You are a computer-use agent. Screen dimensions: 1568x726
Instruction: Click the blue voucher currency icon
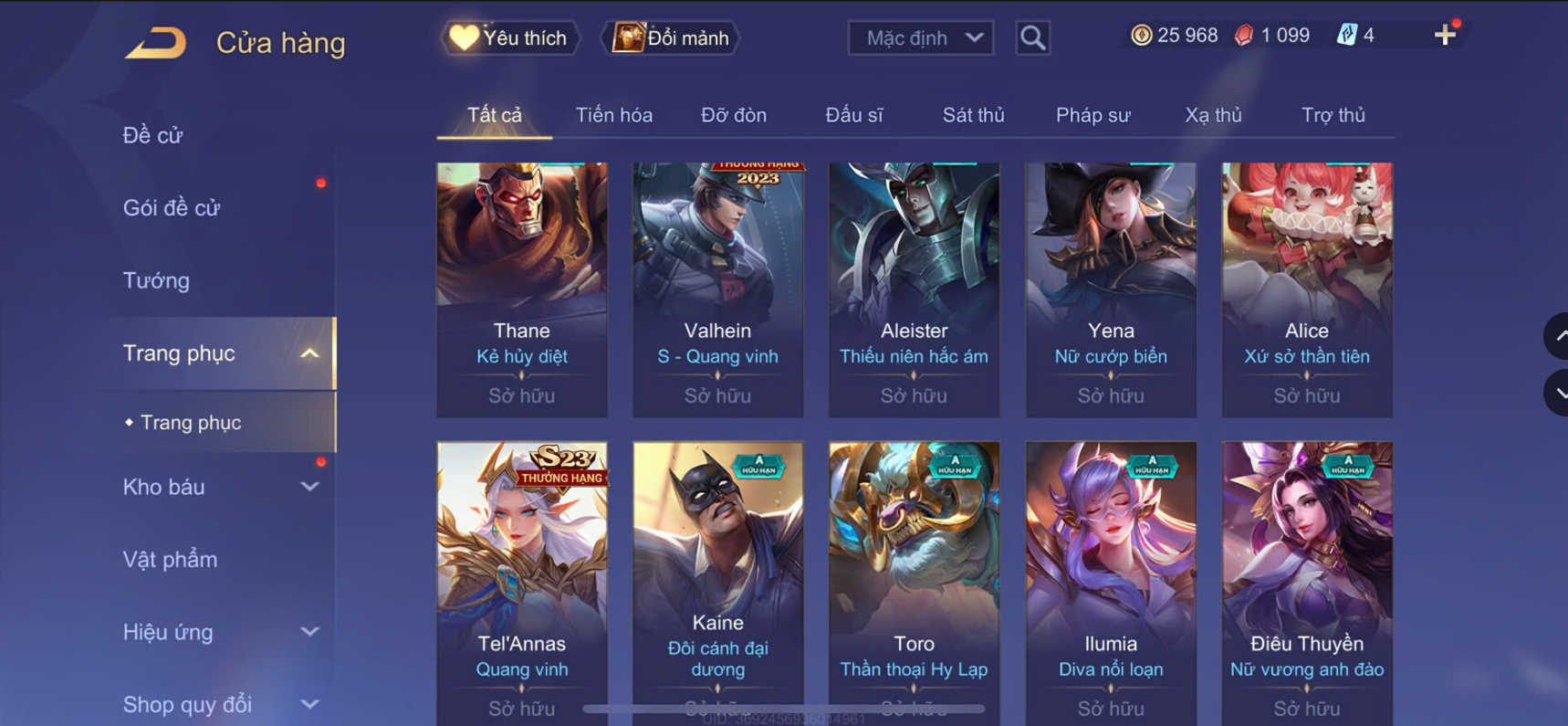coord(1346,36)
